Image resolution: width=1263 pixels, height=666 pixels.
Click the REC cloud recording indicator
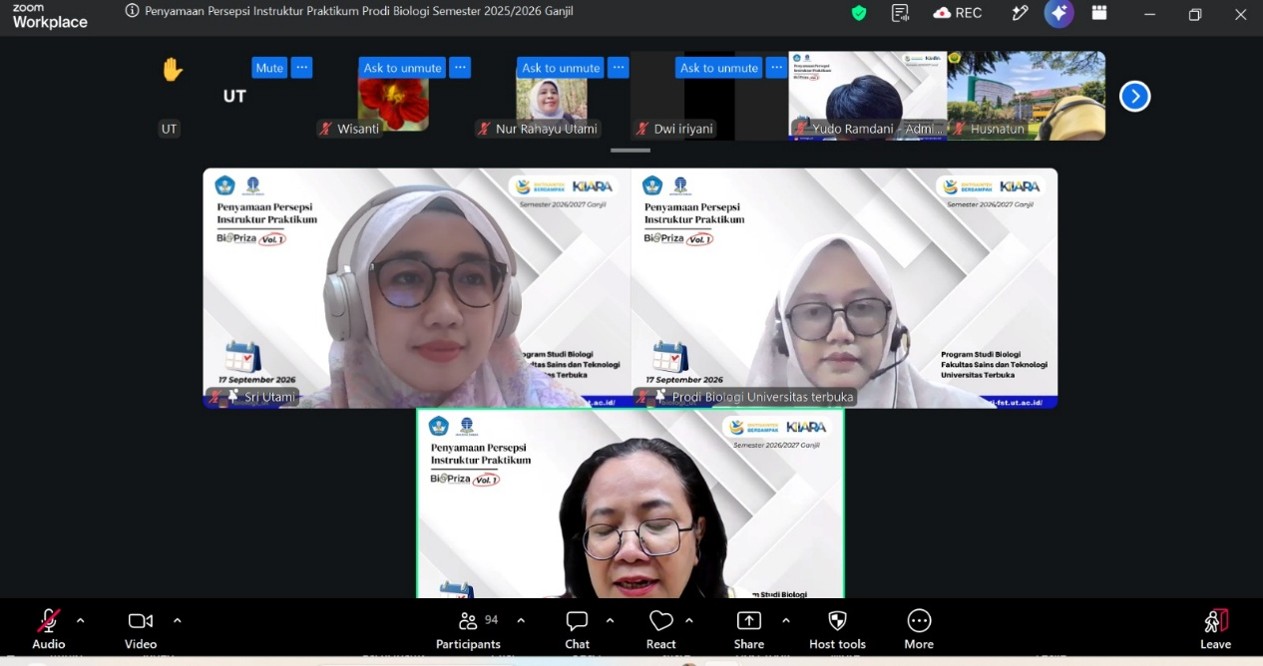[x=957, y=13]
